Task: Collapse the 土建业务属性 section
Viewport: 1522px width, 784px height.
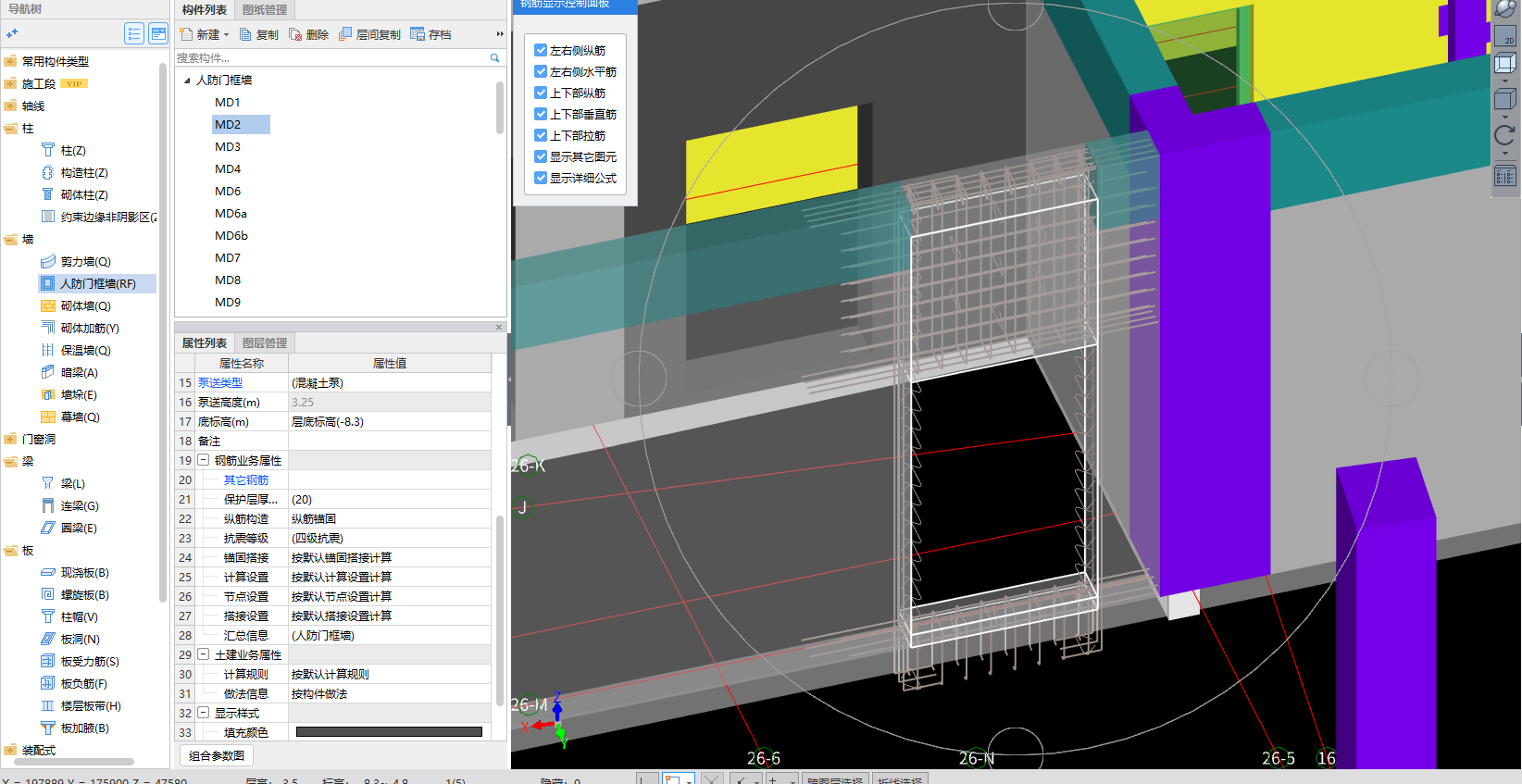Action: 204,654
